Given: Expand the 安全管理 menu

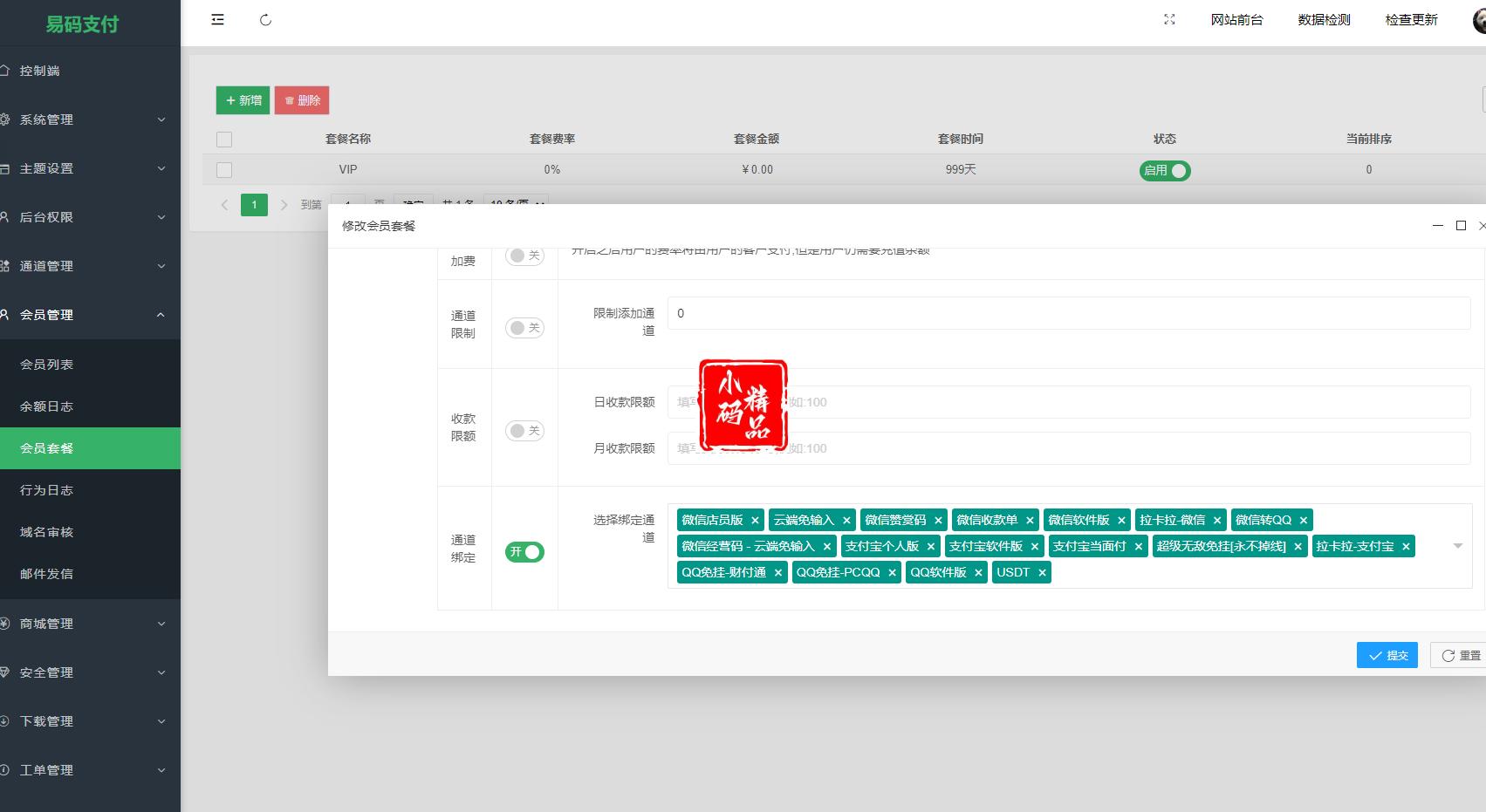Looking at the screenshot, I should pos(90,672).
